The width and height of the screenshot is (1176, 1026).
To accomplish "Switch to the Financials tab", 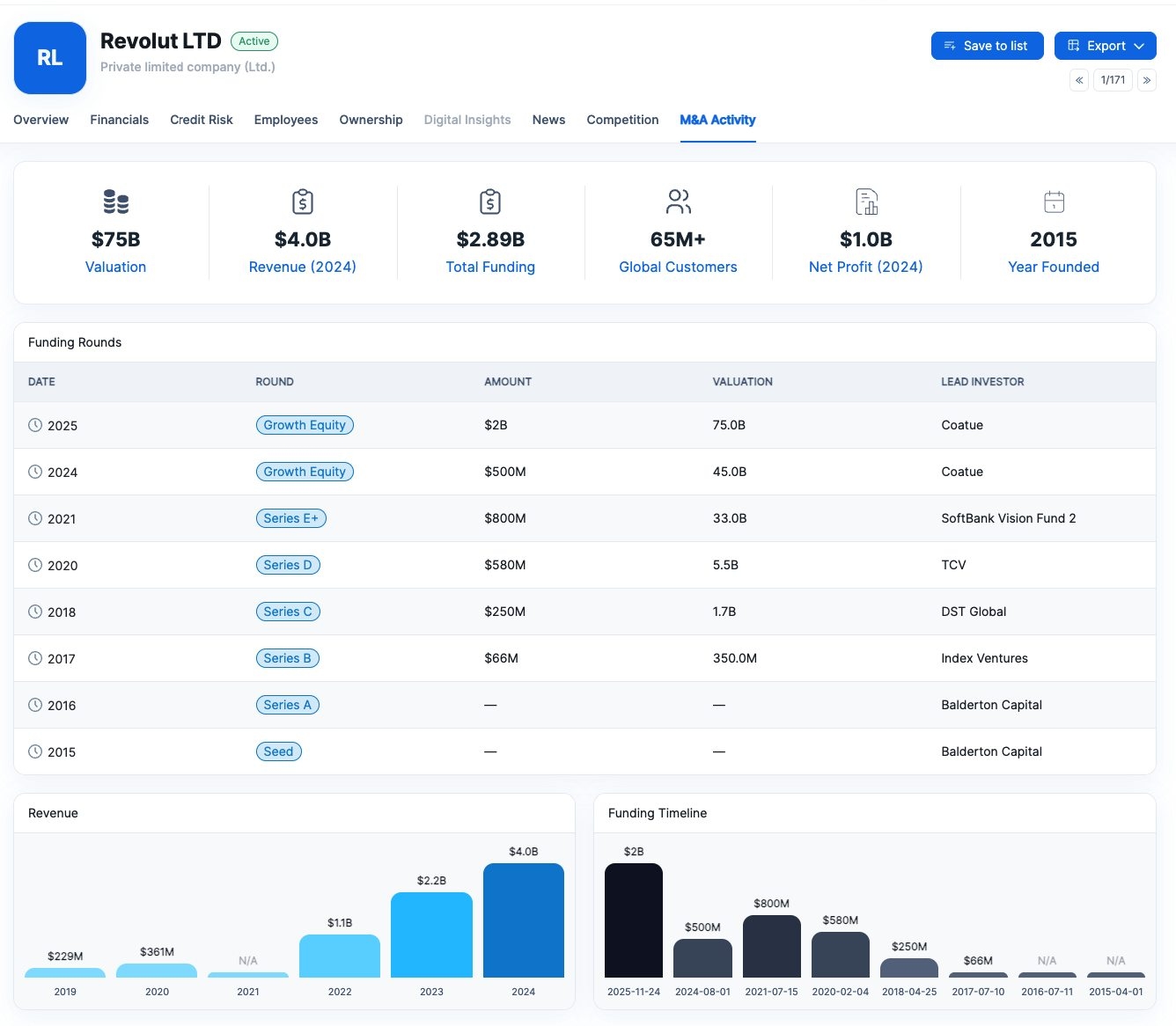I will click(x=120, y=120).
